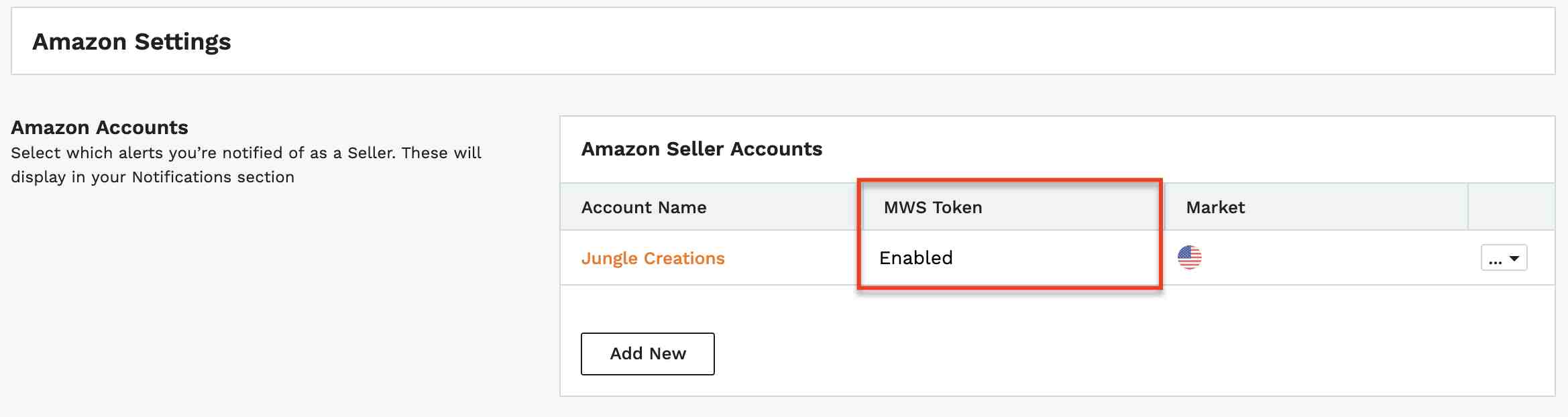Click the Amazon Settings page title

(131, 42)
